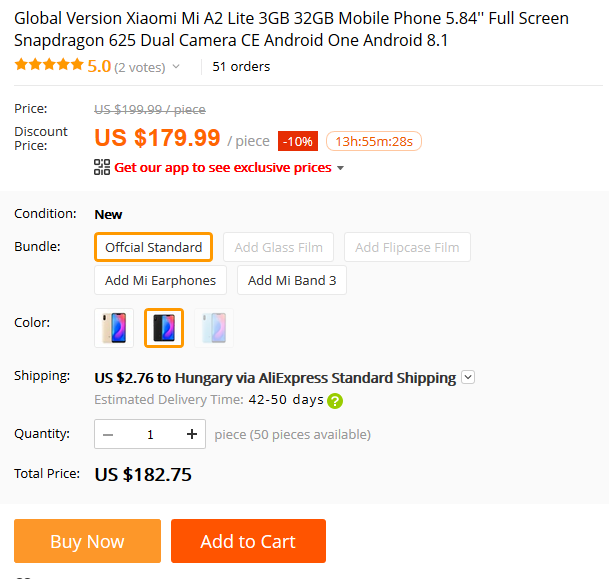This screenshot has height=579, width=609.
Task: Expand the votes rating dropdown arrow
Action: tap(177, 67)
